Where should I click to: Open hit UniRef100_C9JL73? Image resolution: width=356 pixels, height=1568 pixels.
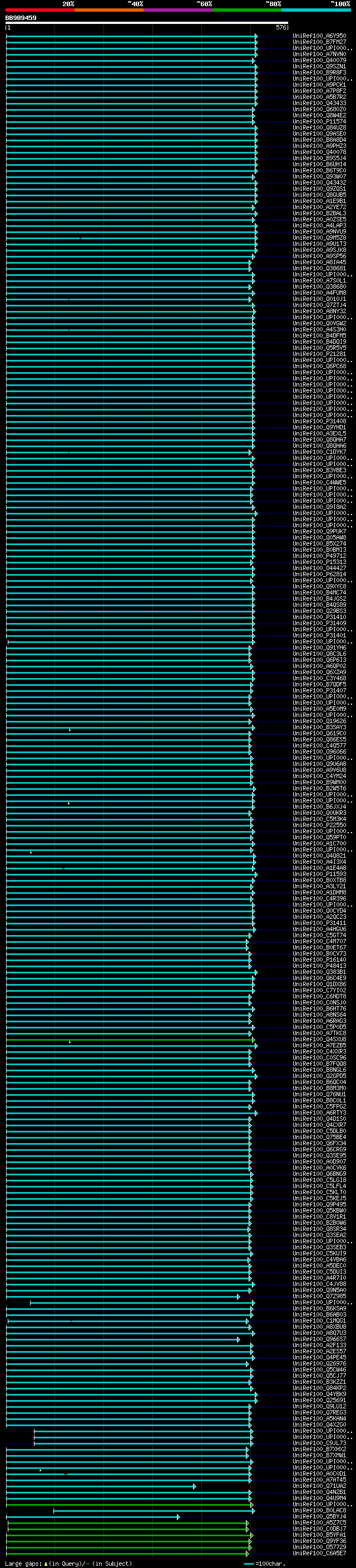coord(319,1443)
